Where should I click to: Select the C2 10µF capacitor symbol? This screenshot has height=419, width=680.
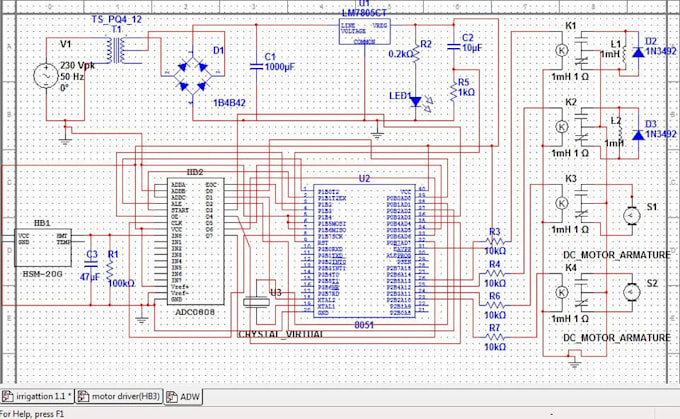(454, 46)
